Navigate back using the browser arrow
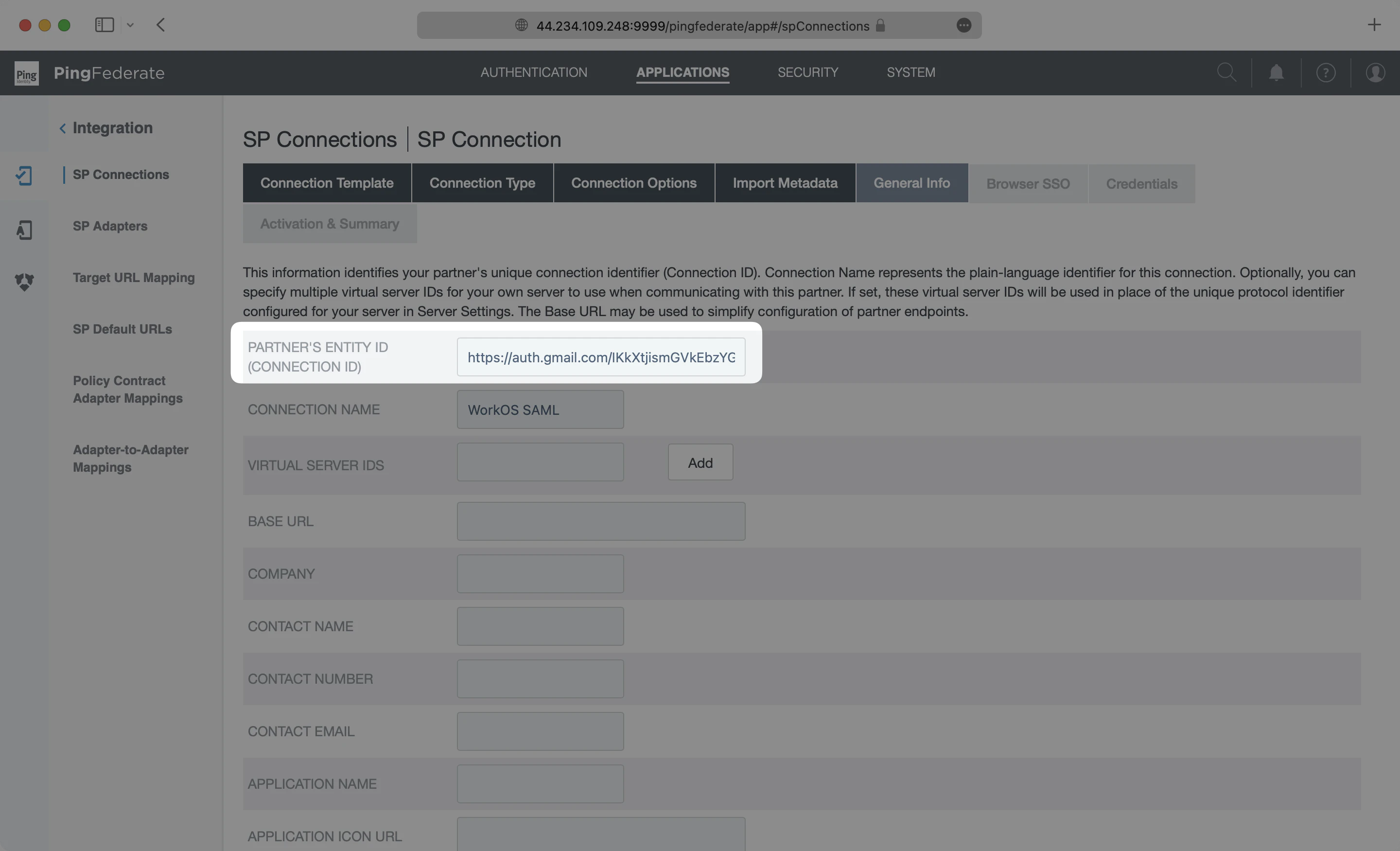Screen dimensions: 1400x851 pyautogui.click(x=161, y=24)
